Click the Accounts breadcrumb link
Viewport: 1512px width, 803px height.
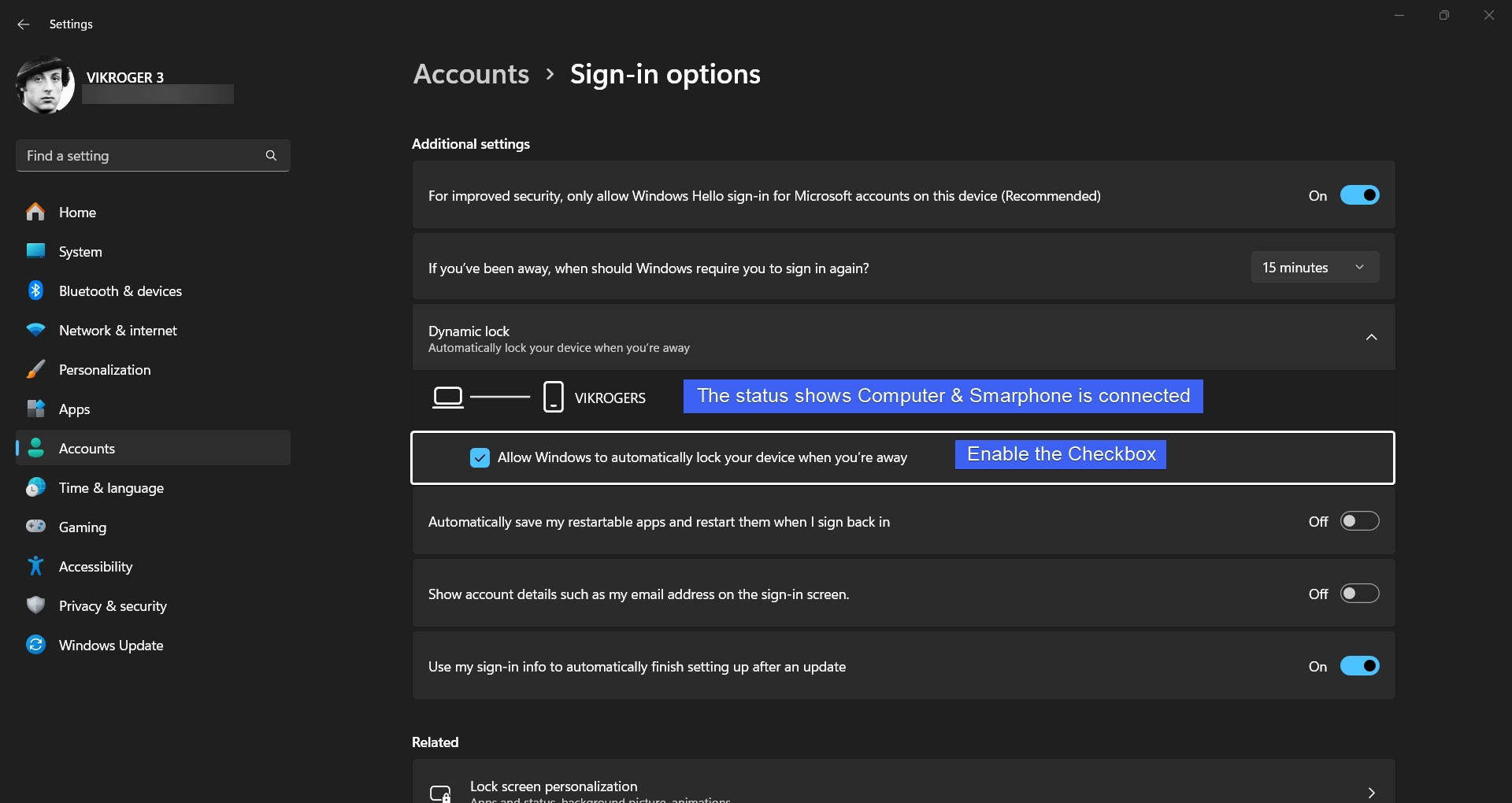(471, 74)
